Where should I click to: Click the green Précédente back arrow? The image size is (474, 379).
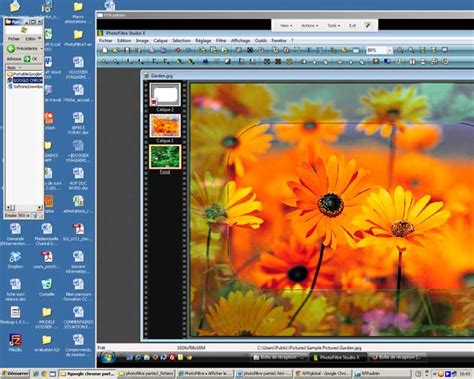tap(11, 48)
